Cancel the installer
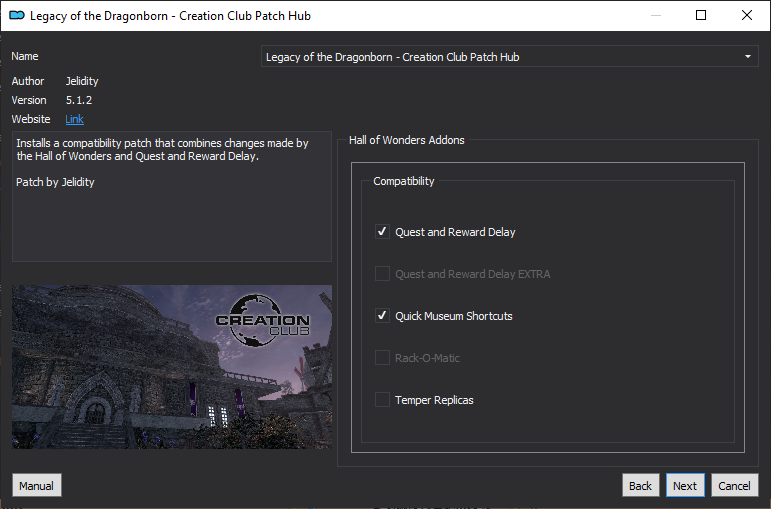The height and width of the screenshot is (509, 771). (734, 486)
